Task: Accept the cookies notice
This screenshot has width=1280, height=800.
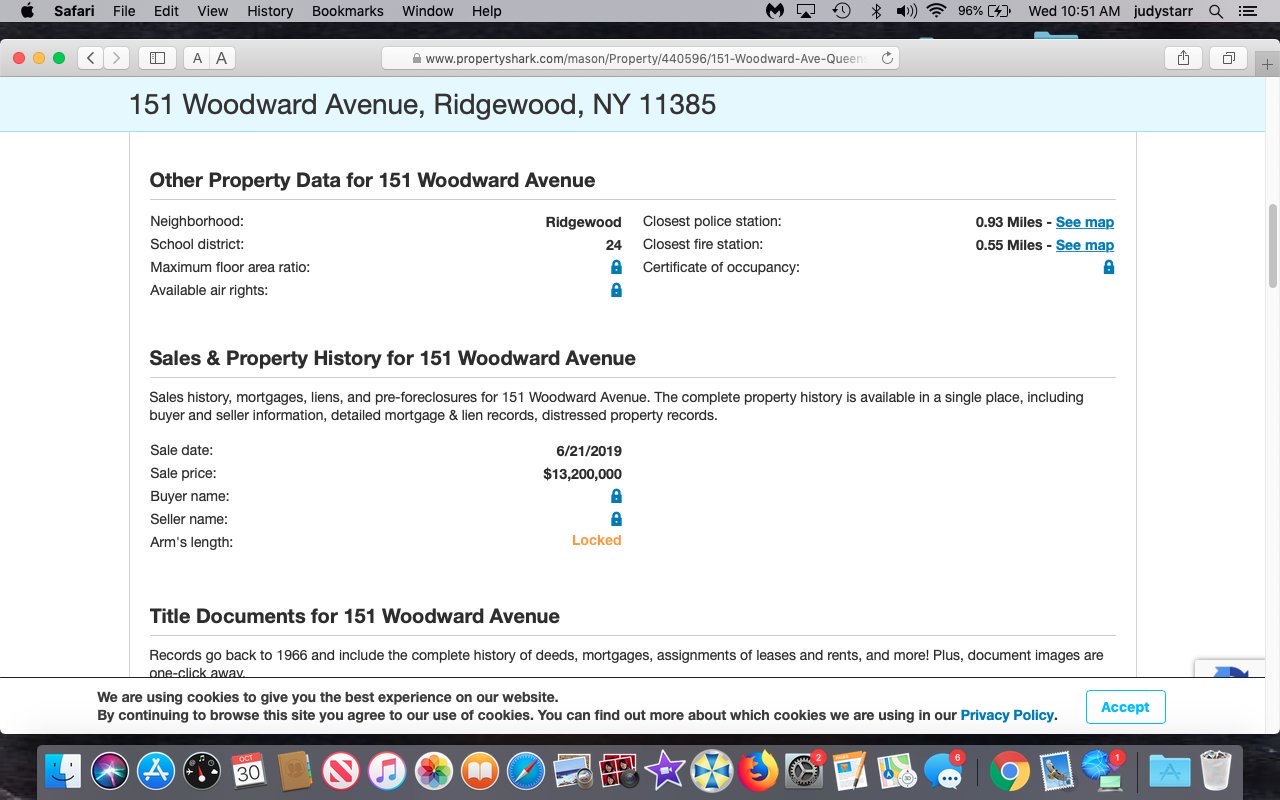Action: click(x=1125, y=707)
